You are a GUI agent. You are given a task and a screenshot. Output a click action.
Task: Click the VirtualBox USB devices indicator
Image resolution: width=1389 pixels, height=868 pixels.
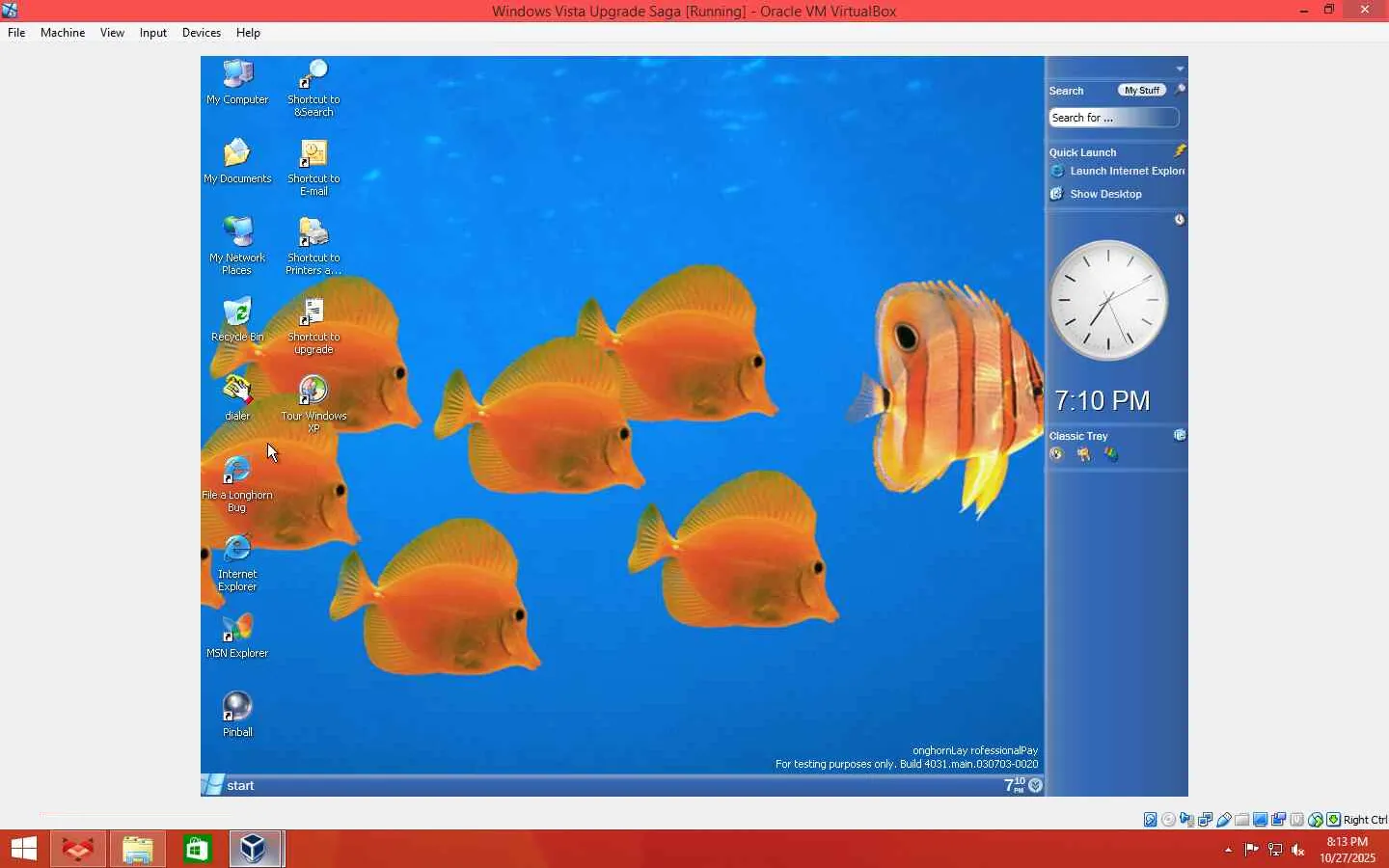coord(1224,820)
